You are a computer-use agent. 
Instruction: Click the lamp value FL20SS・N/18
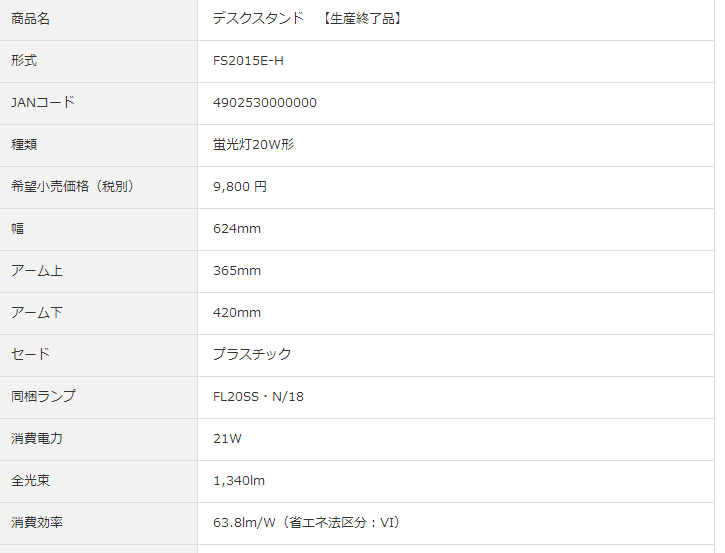pos(258,397)
